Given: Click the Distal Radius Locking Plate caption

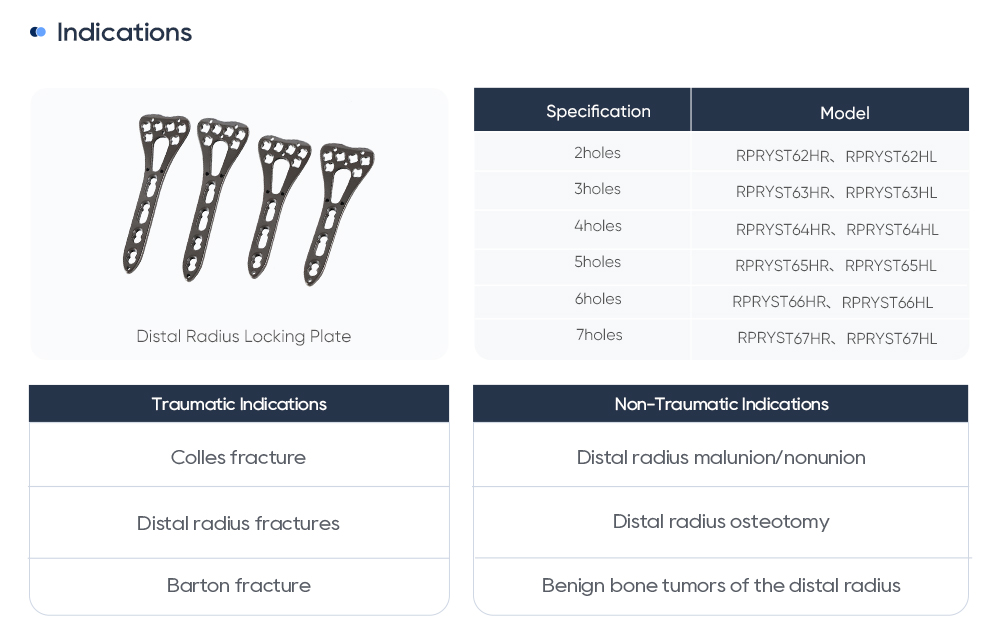Looking at the screenshot, I should (x=243, y=336).
